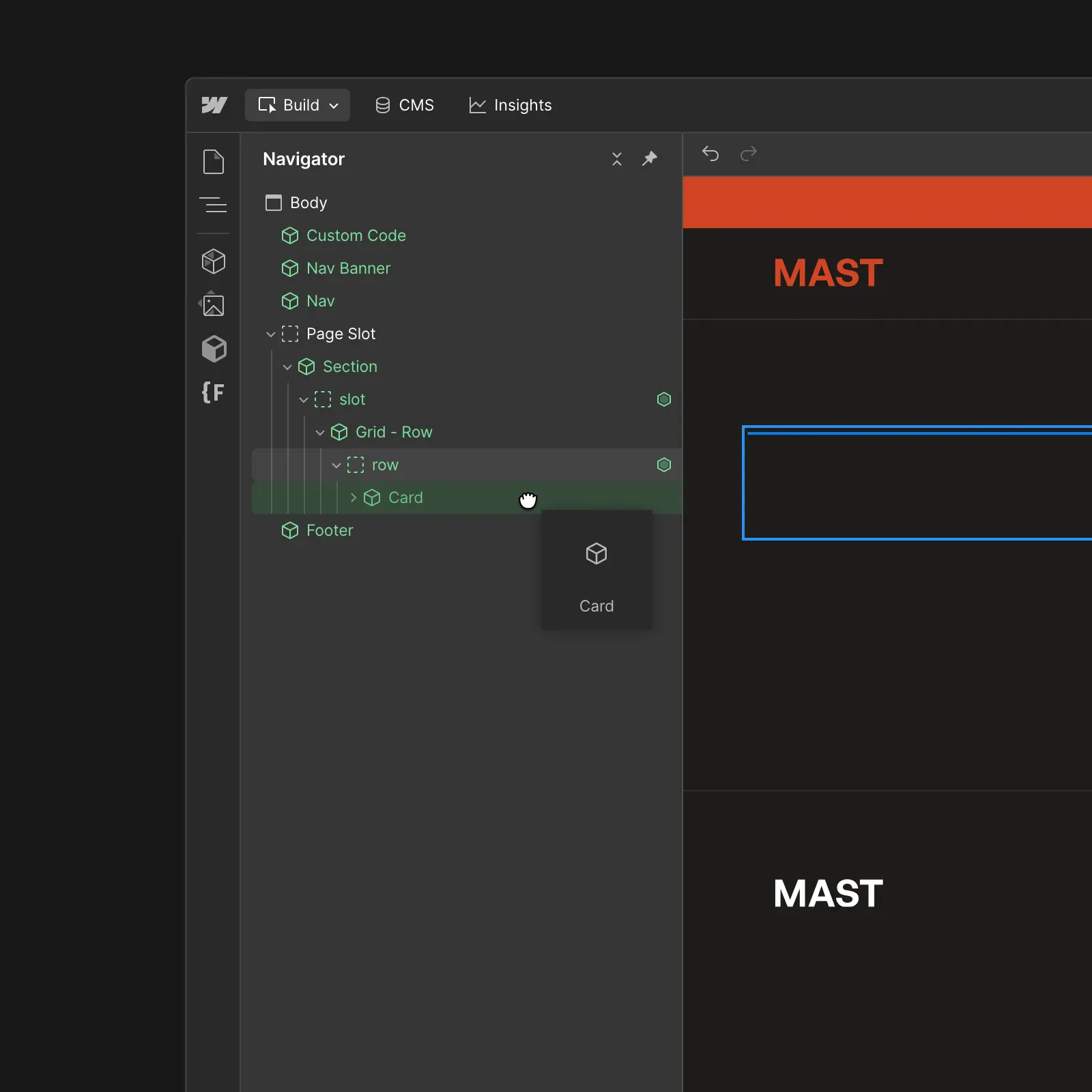
Task: Collapse all items in the Navigator
Action: 616,158
